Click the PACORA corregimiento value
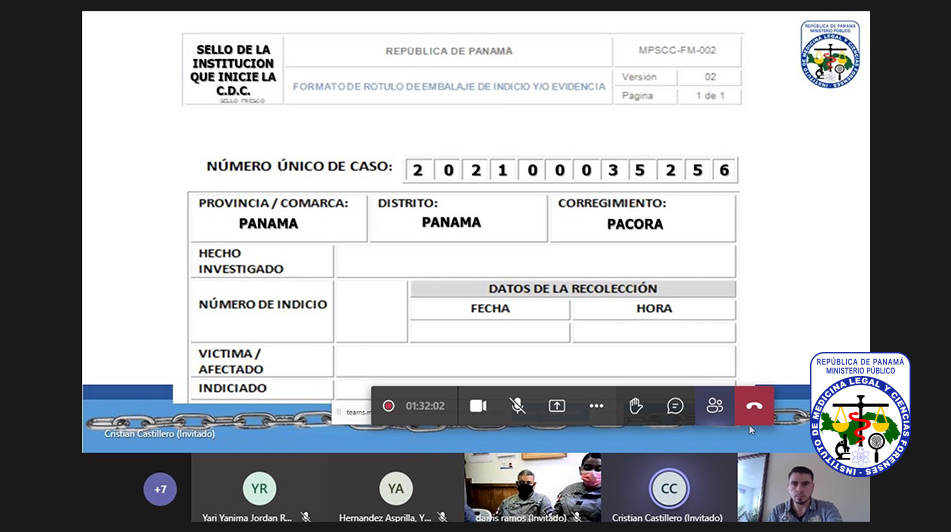The width and height of the screenshot is (951, 532). click(x=635, y=224)
